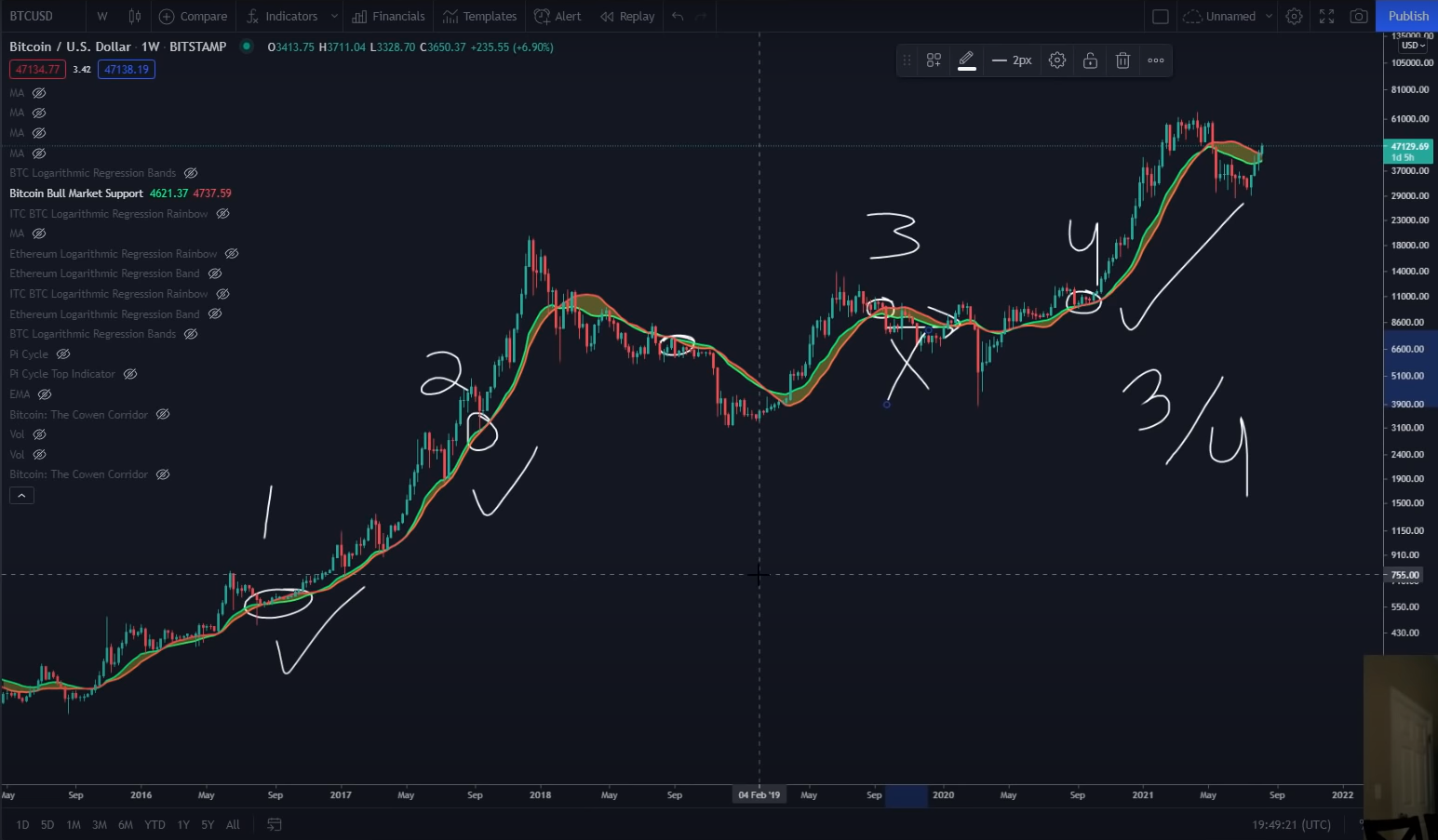The height and width of the screenshot is (840, 1438).
Task: Enter fullscreen mode
Action: [x=1326, y=16]
